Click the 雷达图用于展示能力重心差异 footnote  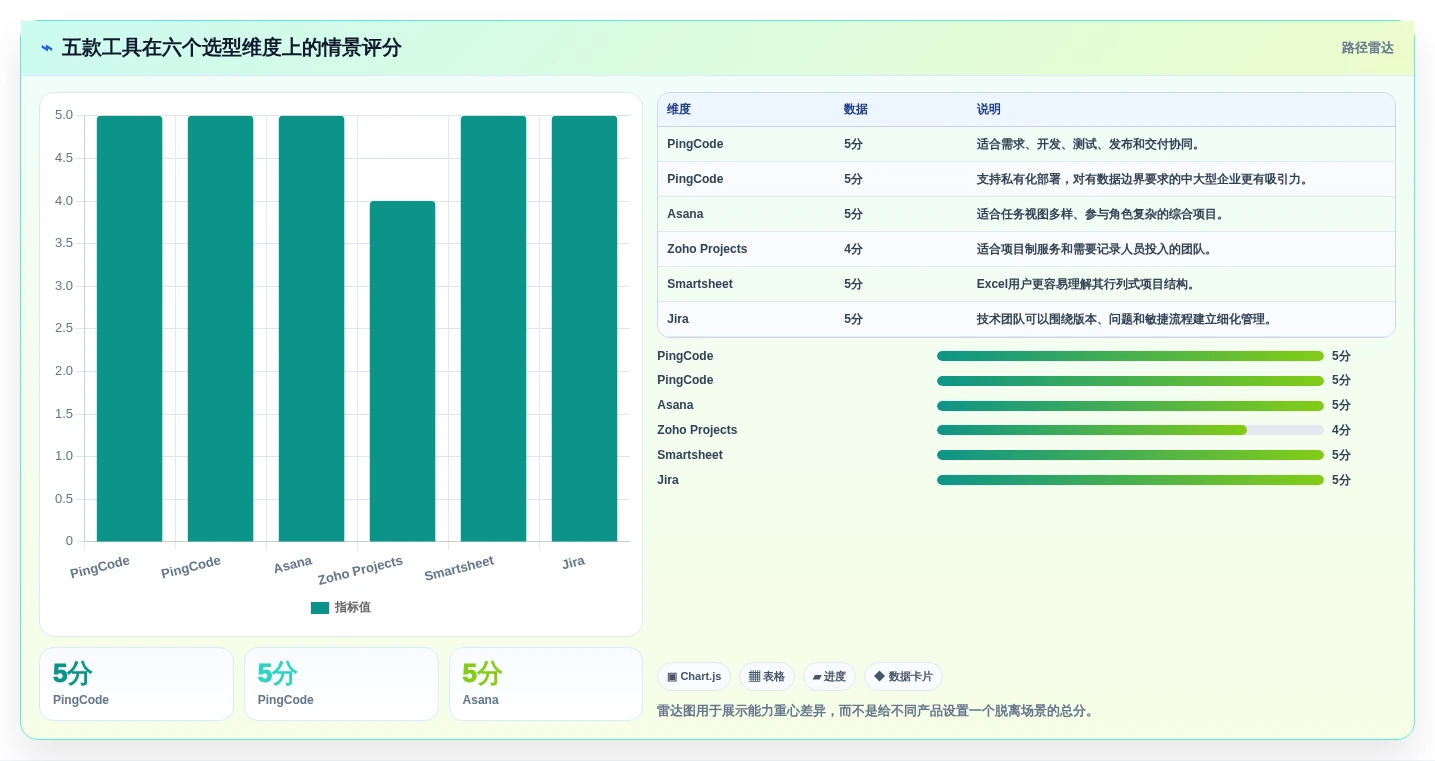point(877,711)
